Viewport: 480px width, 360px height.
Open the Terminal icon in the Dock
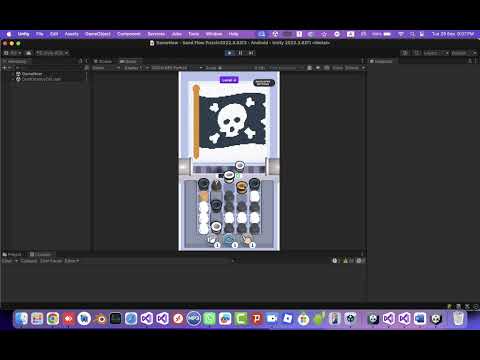(x=115, y=319)
